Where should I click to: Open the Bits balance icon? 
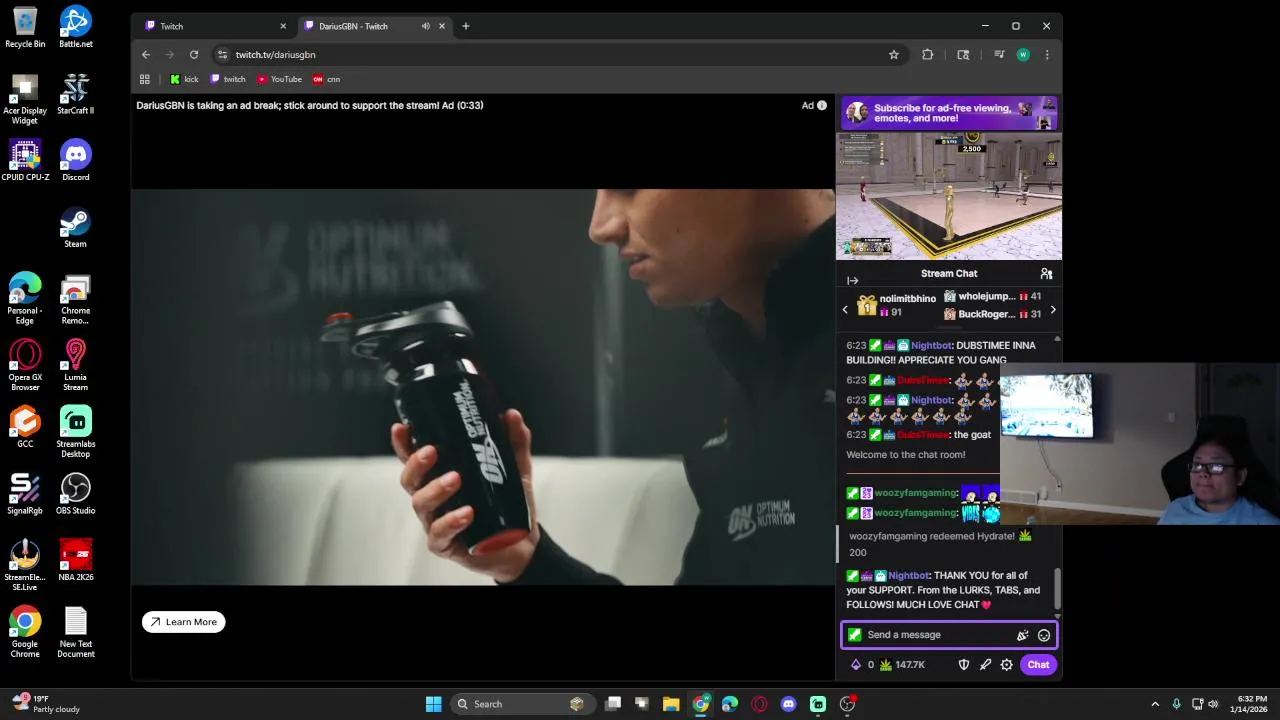pos(860,665)
